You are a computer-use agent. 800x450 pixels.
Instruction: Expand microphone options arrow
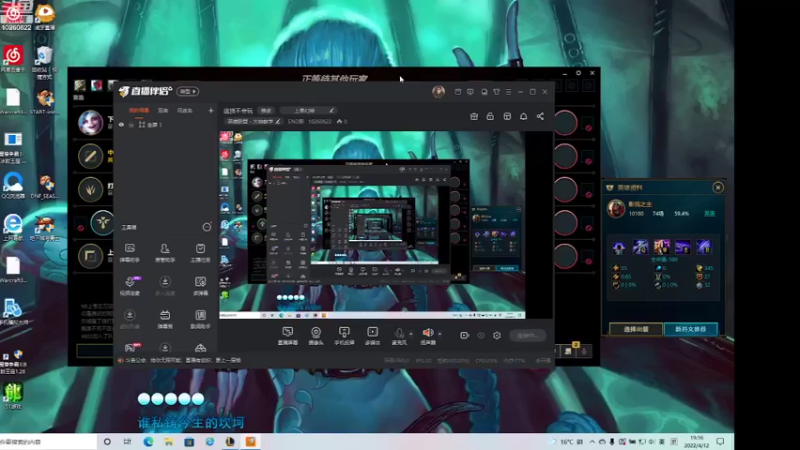[411, 334]
